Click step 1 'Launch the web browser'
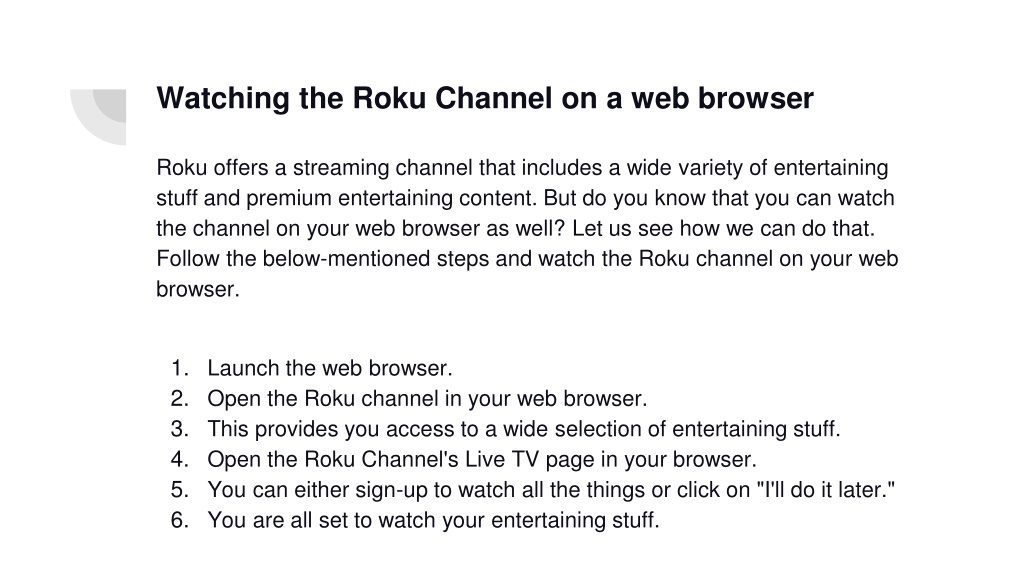 point(330,368)
